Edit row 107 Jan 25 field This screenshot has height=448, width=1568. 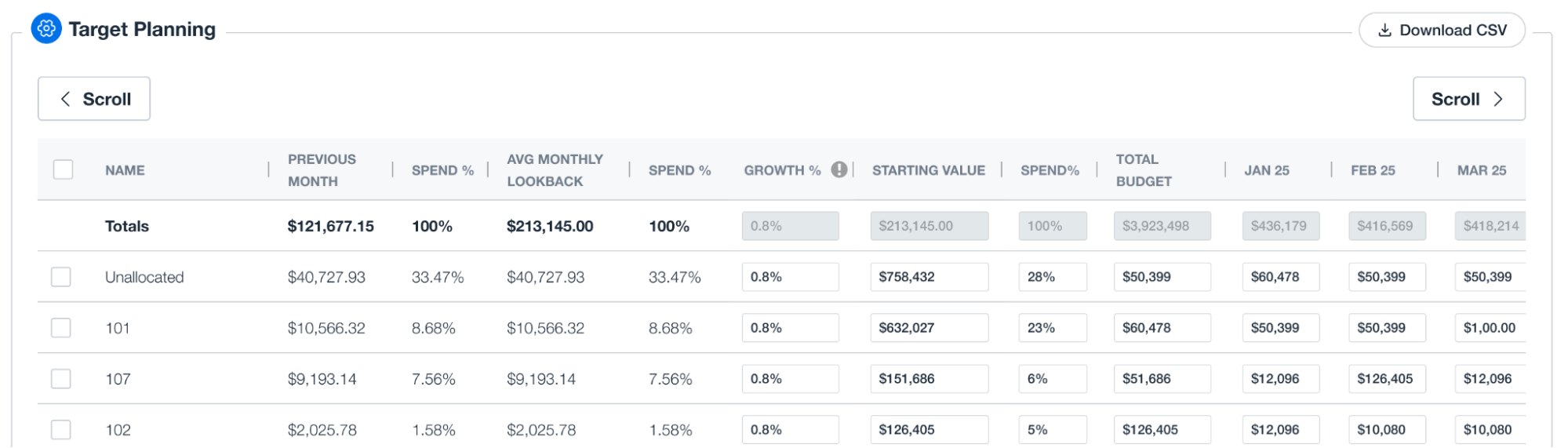(1280, 379)
